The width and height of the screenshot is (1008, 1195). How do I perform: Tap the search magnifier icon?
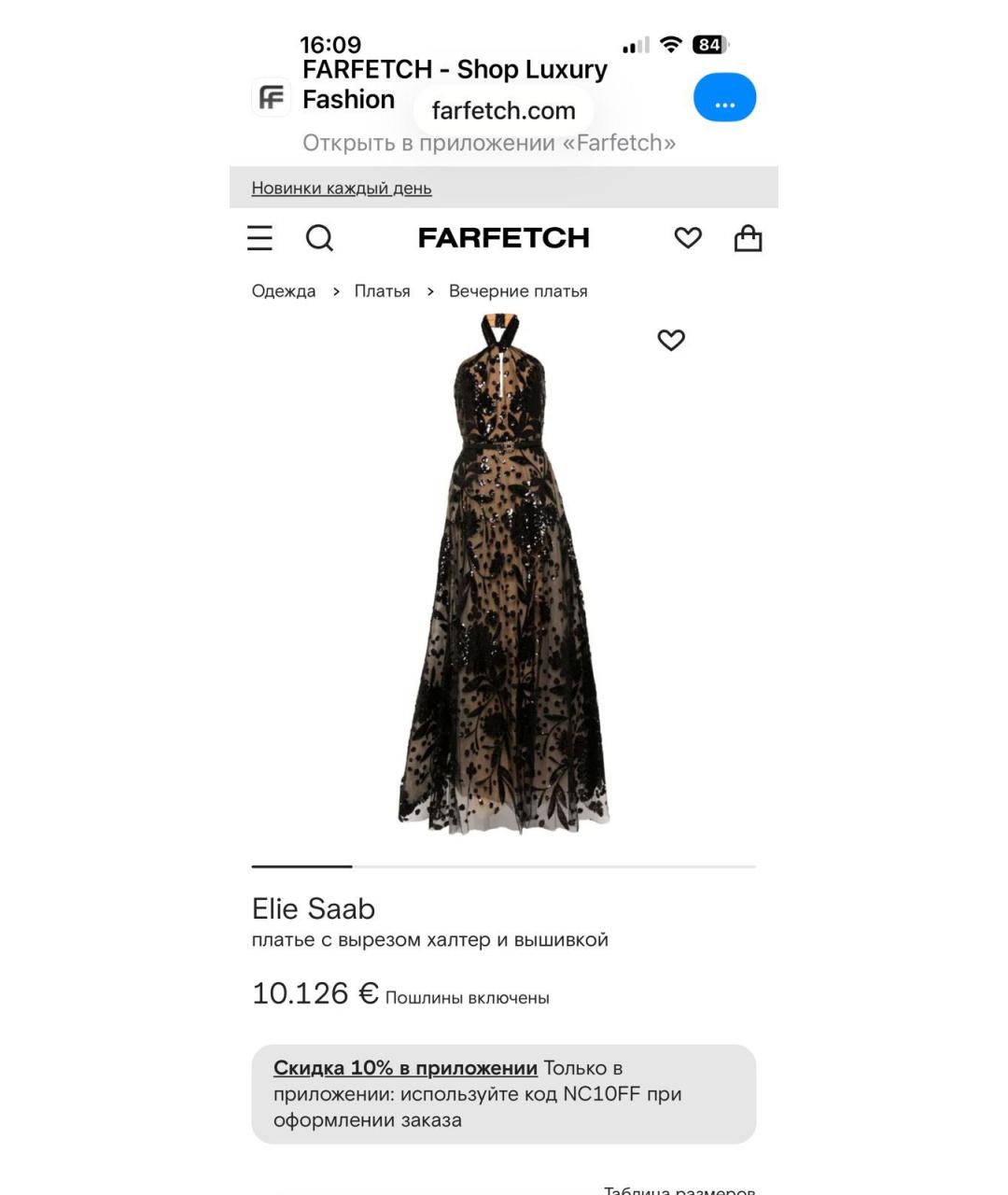[x=319, y=238]
